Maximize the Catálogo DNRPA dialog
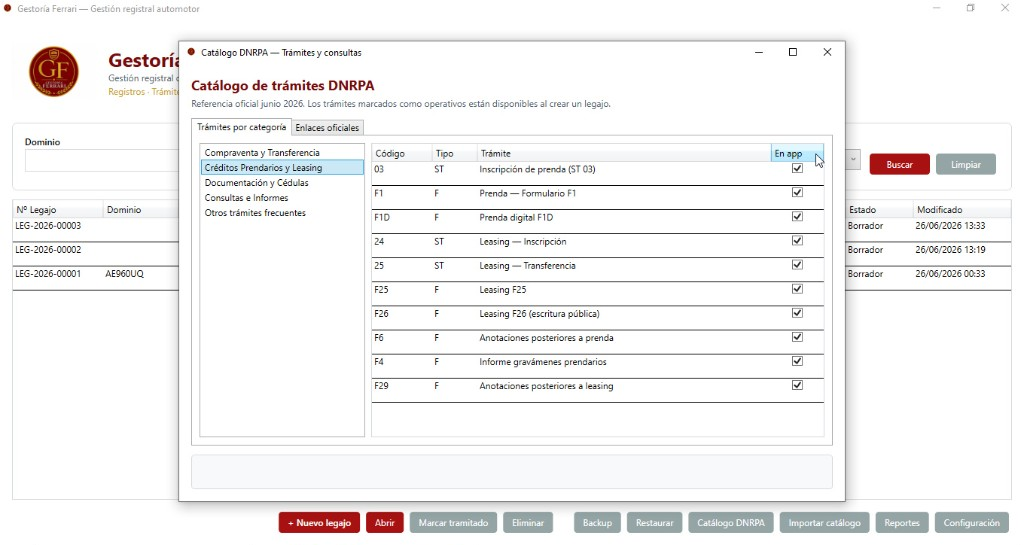 pos(793,52)
